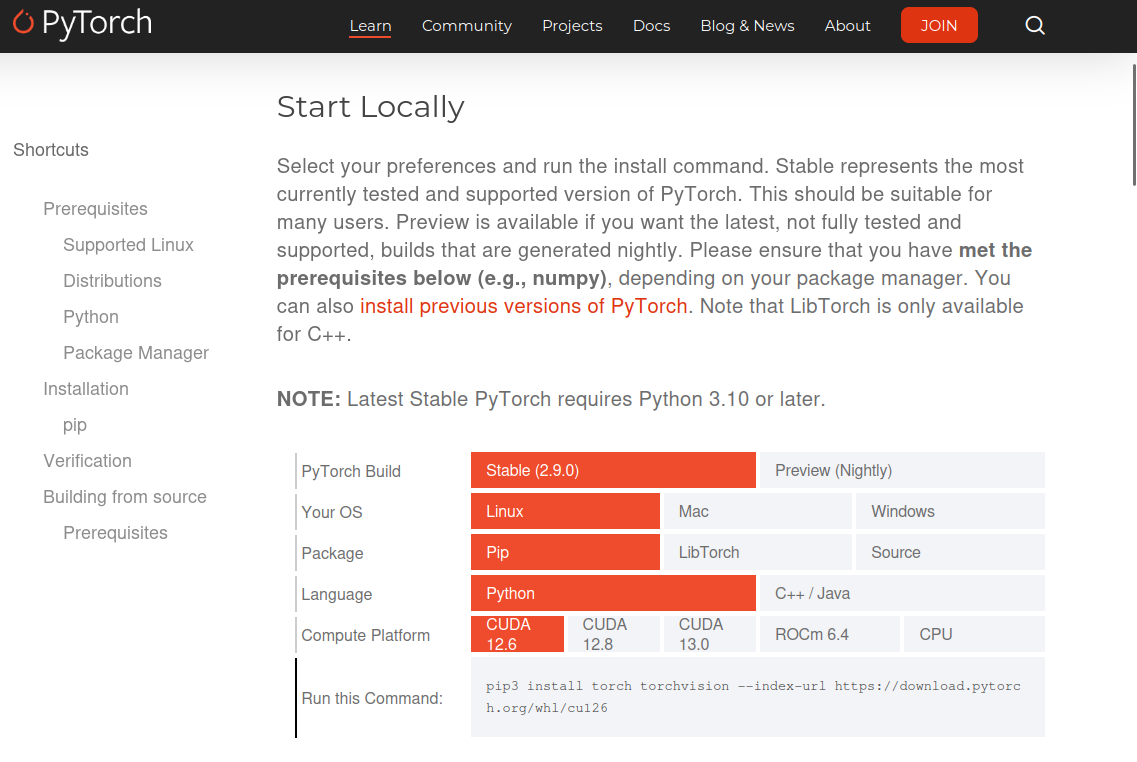Expand the Docs navigation menu
1137x762 pixels.
tap(651, 26)
